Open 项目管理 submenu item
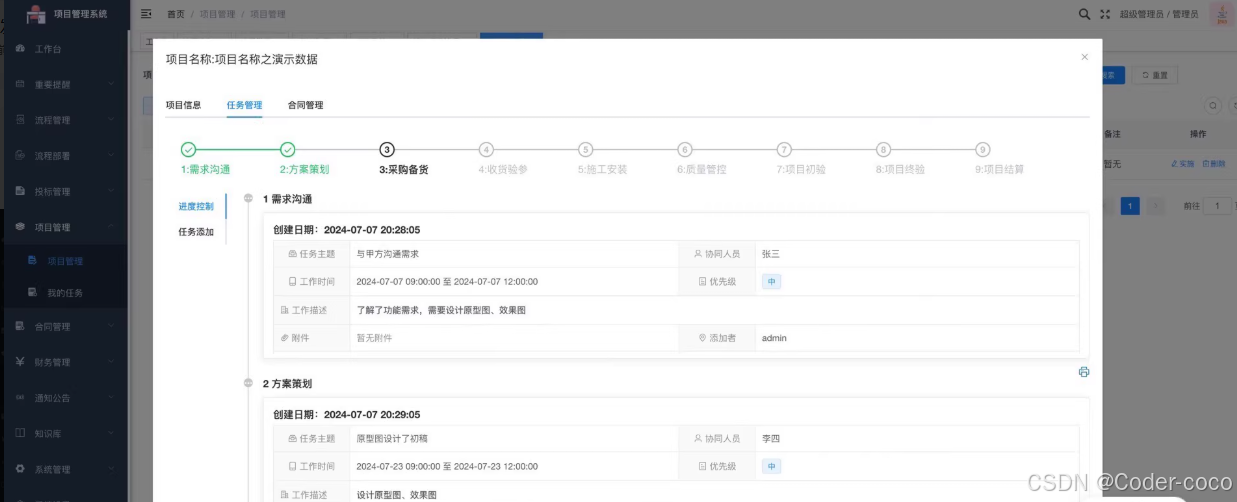Screen dimensions: 1237x502 click(x=64, y=261)
